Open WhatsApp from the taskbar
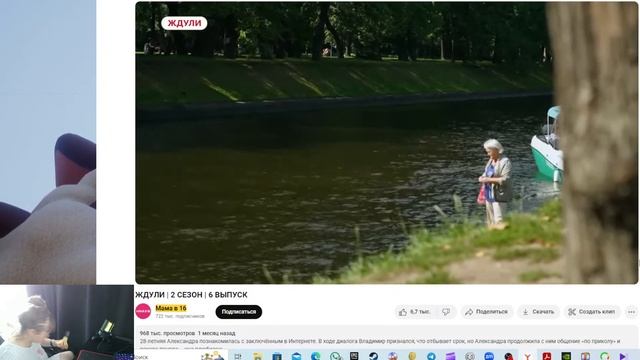Viewport: 640px width, 360px height. coord(335,356)
